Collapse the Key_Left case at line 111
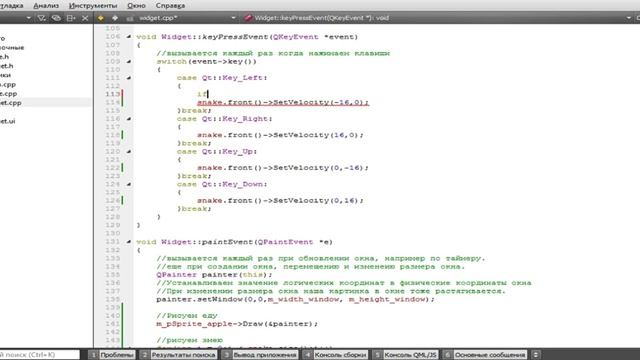640x360 pixels. pyautogui.click(x=129, y=78)
